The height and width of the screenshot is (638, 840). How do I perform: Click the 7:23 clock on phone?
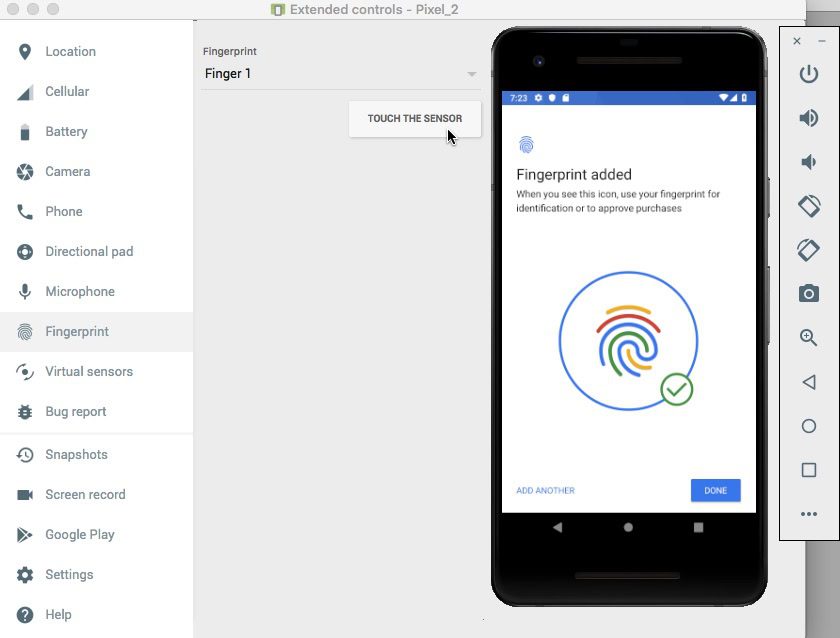pos(519,98)
